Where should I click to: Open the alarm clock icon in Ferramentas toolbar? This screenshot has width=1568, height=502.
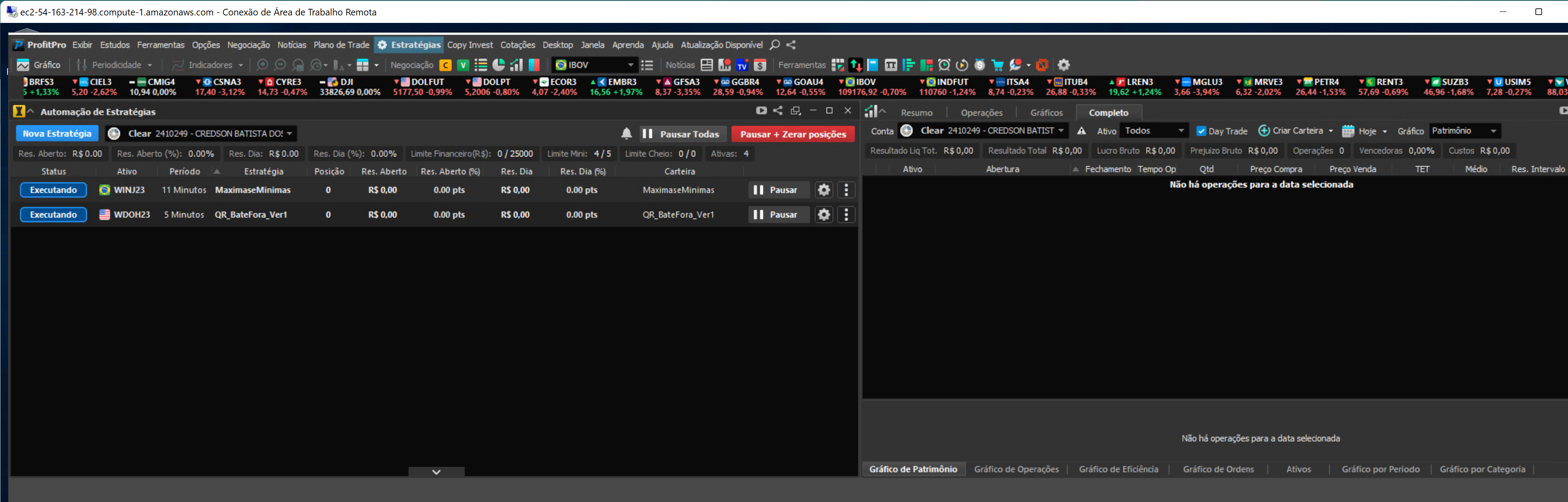pos(944,65)
